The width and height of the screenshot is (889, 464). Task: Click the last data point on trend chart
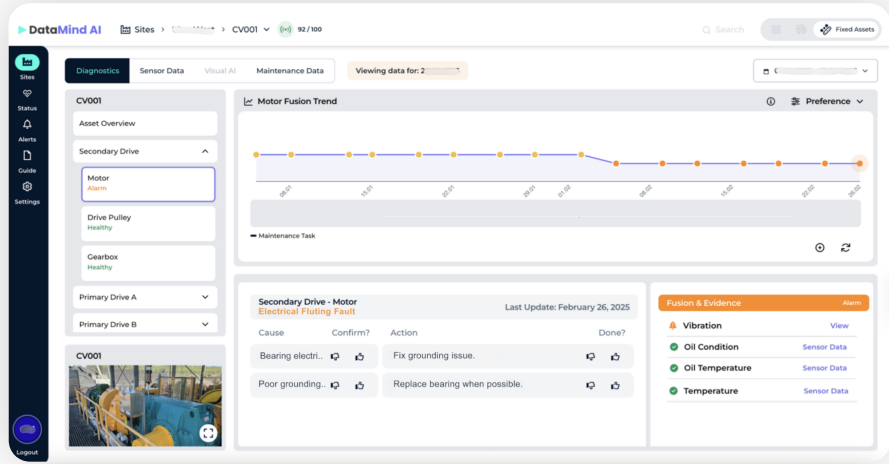click(860, 163)
